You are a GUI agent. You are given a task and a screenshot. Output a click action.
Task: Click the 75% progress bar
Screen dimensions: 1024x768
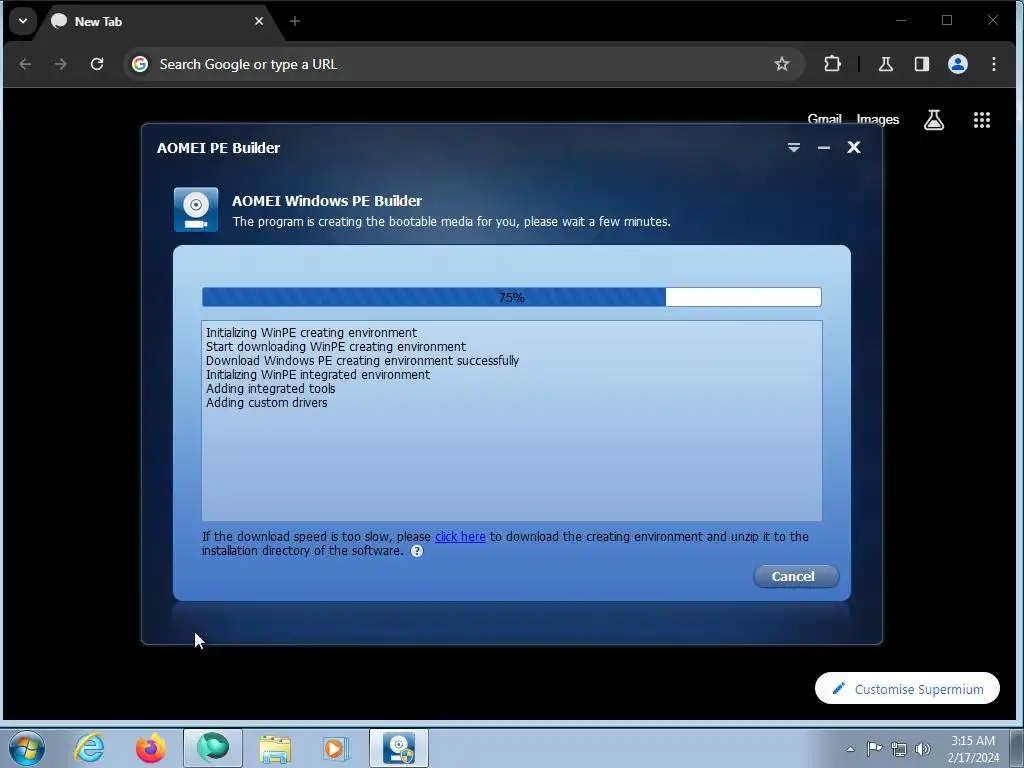(511, 297)
